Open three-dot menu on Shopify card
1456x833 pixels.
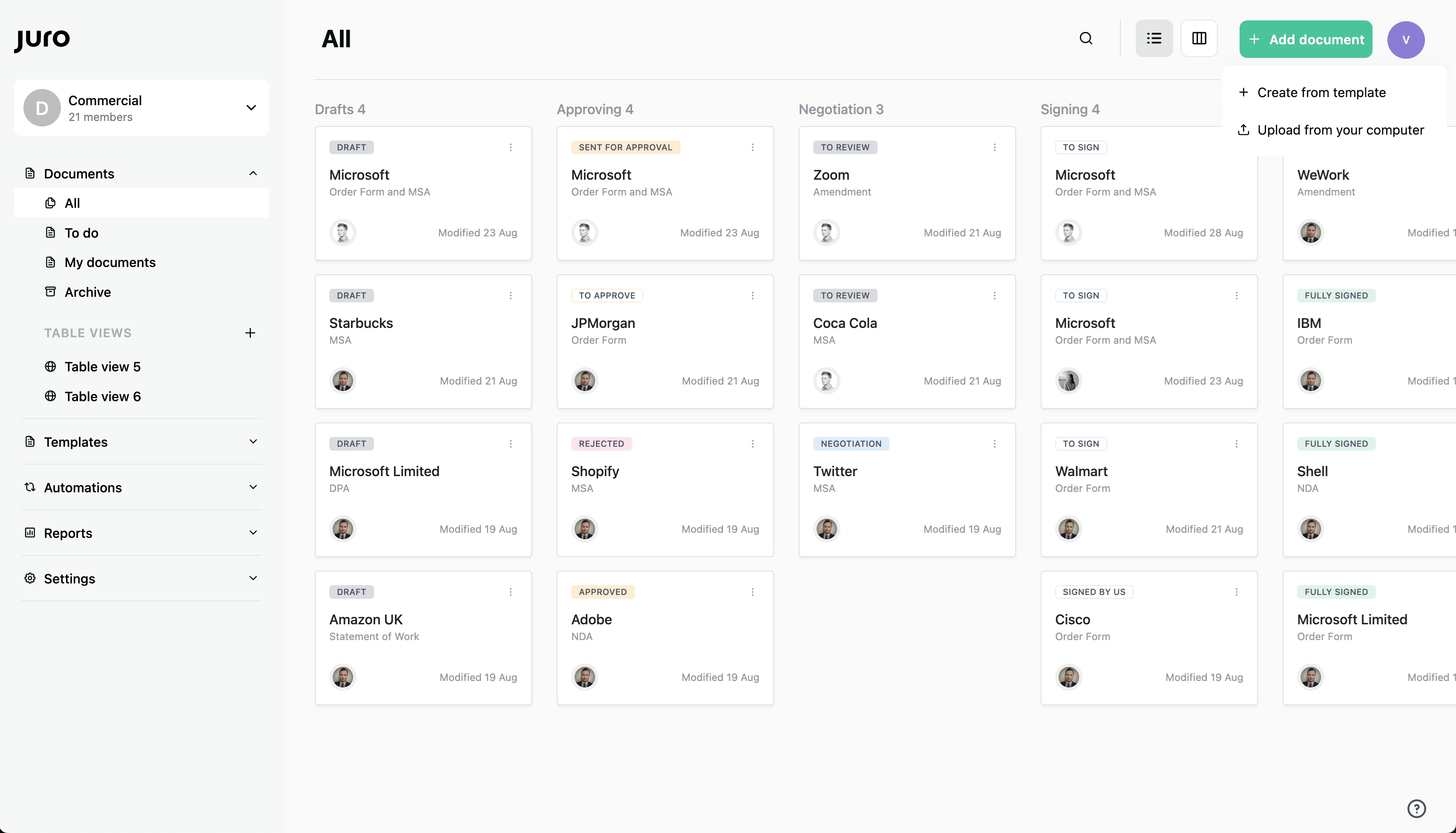[752, 444]
